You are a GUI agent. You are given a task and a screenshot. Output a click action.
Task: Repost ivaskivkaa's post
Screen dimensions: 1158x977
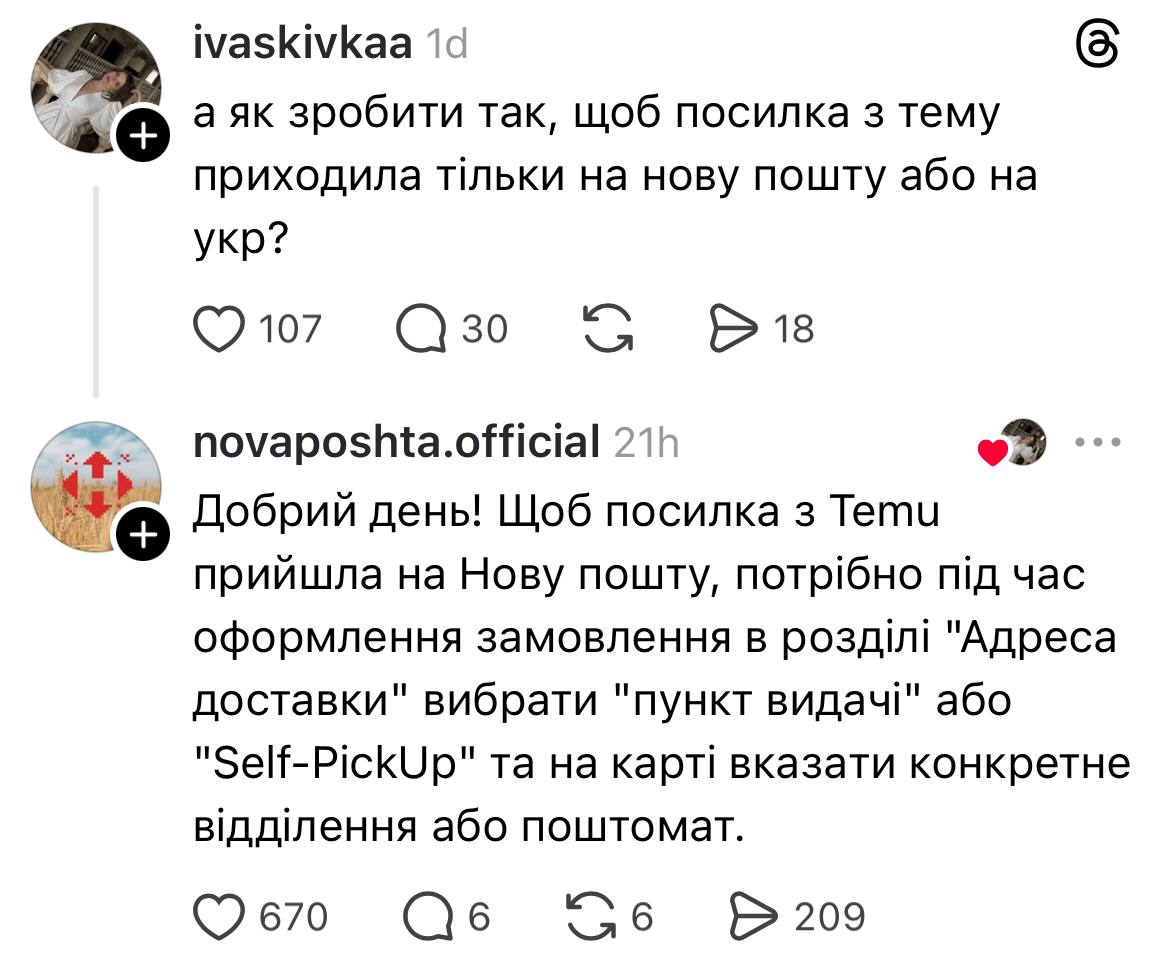tap(608, 329)
